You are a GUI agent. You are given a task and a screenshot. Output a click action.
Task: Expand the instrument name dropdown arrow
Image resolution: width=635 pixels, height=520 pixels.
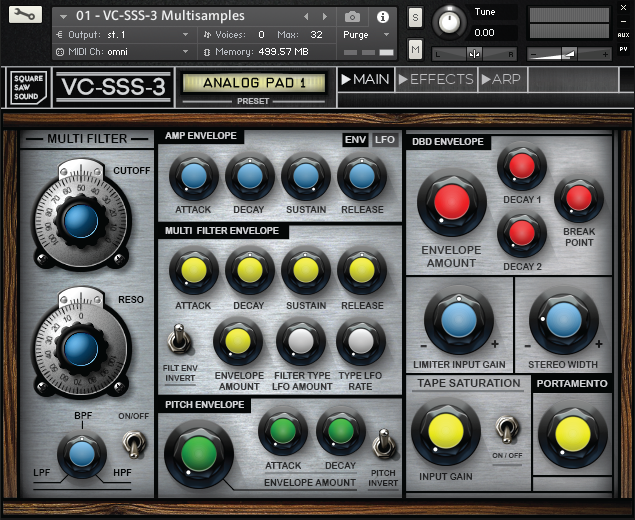point(63,17)
